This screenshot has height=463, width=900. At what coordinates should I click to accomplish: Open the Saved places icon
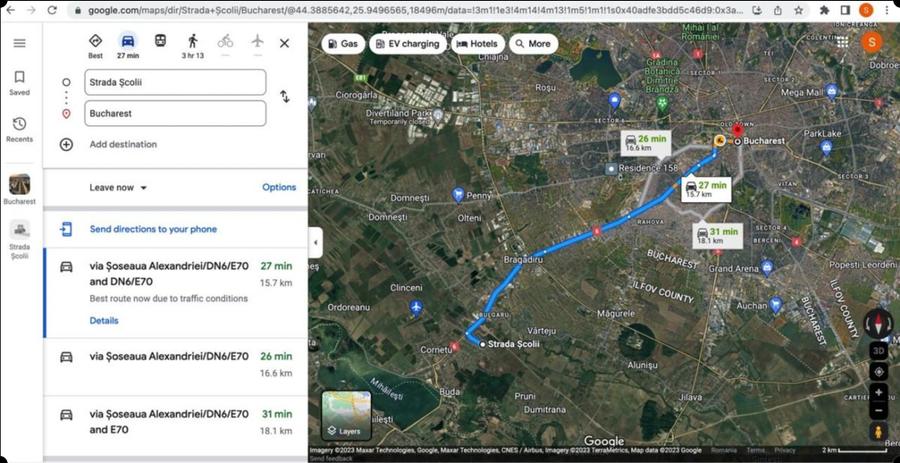coord(19,82)
